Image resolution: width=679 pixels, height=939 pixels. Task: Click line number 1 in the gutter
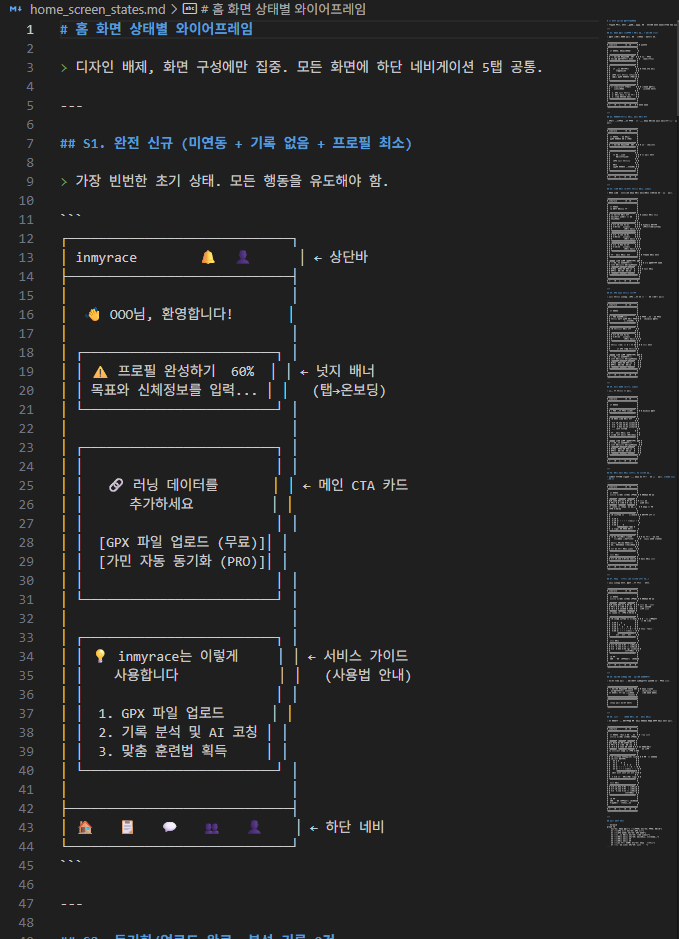click(x=30, y=29)
